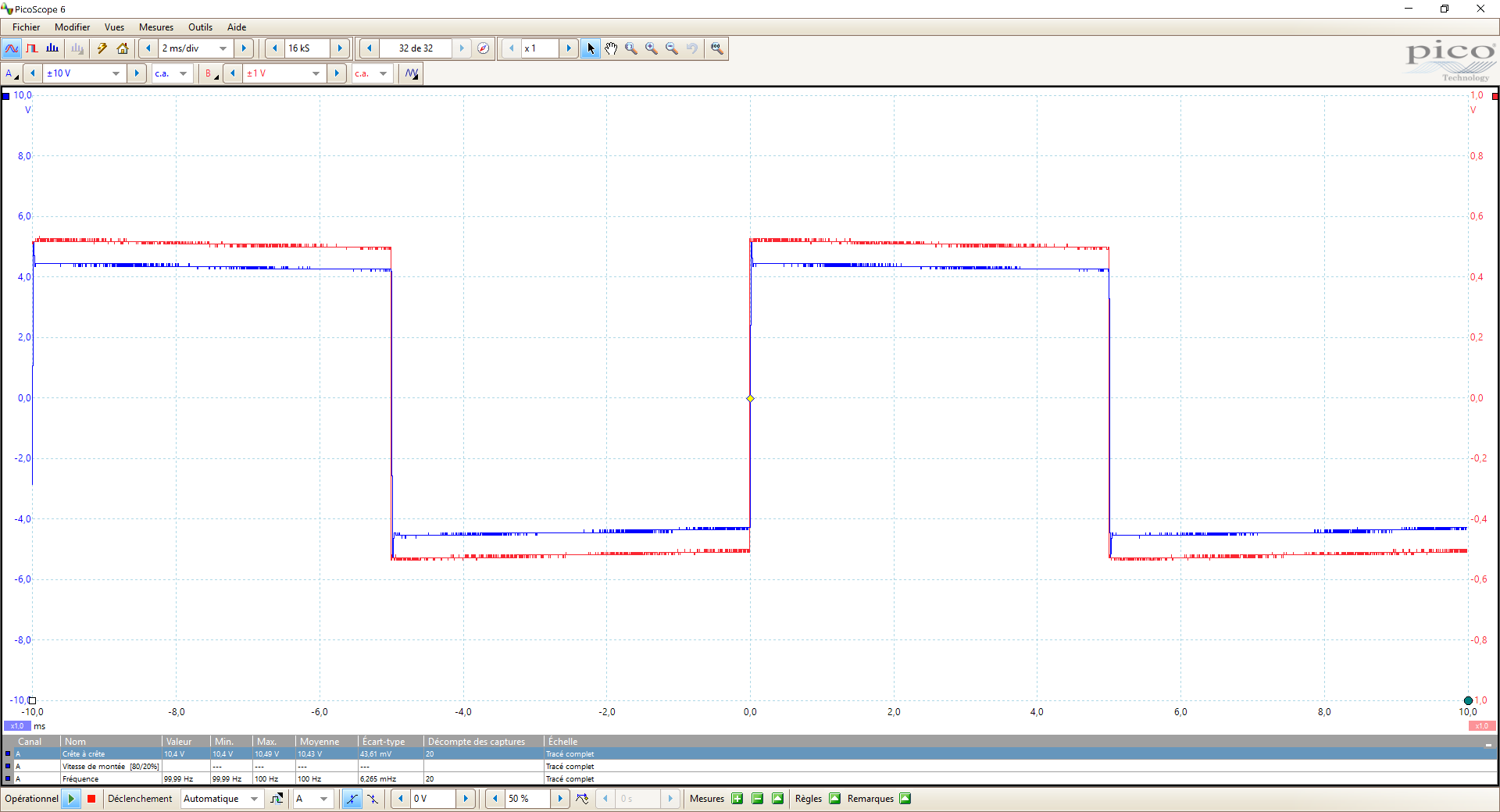This screenshot has width=1500, height=812.
Task: Select the Vitesse de montée measurement row
Action: click(x=750, y=767)
